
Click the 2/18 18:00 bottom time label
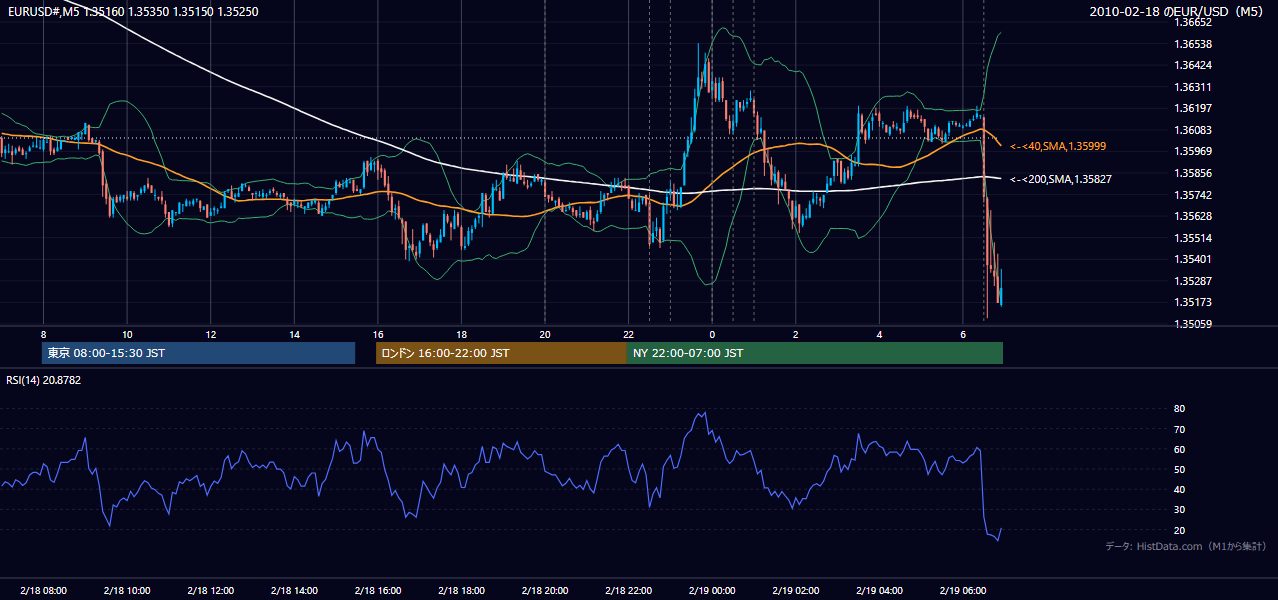[461, 591]
